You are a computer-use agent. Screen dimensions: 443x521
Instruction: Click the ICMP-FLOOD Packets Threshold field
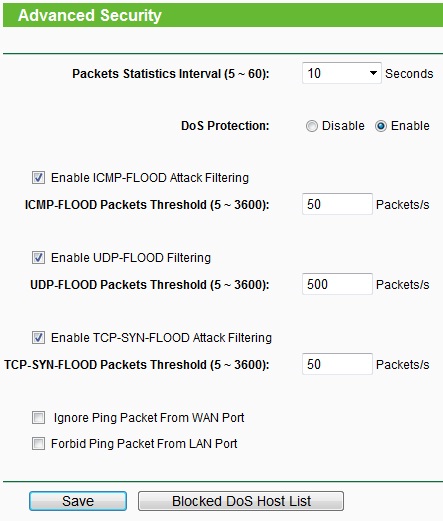pyautogui.click(x=337, y=204)
